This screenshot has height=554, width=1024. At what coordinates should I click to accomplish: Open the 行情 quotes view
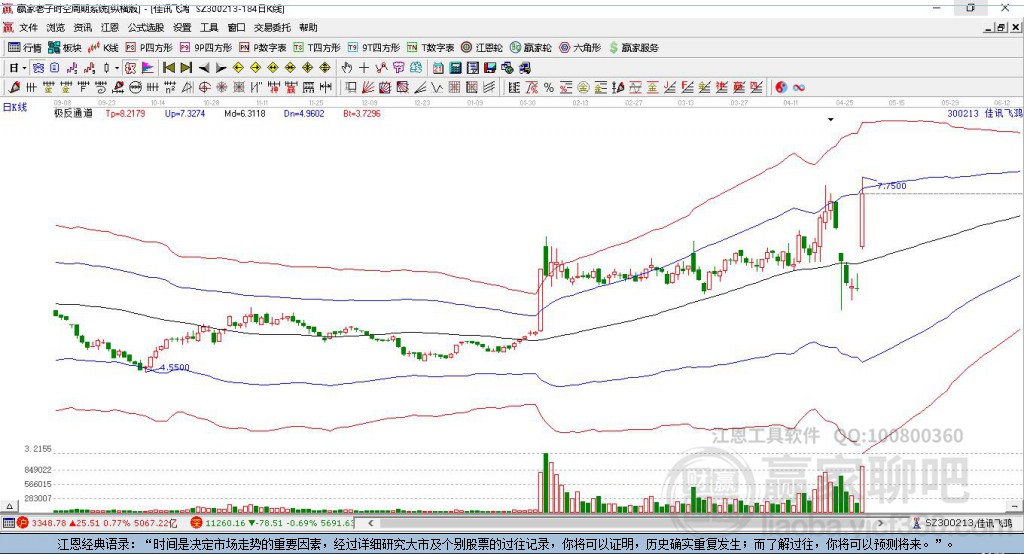(x=25, y=48)
